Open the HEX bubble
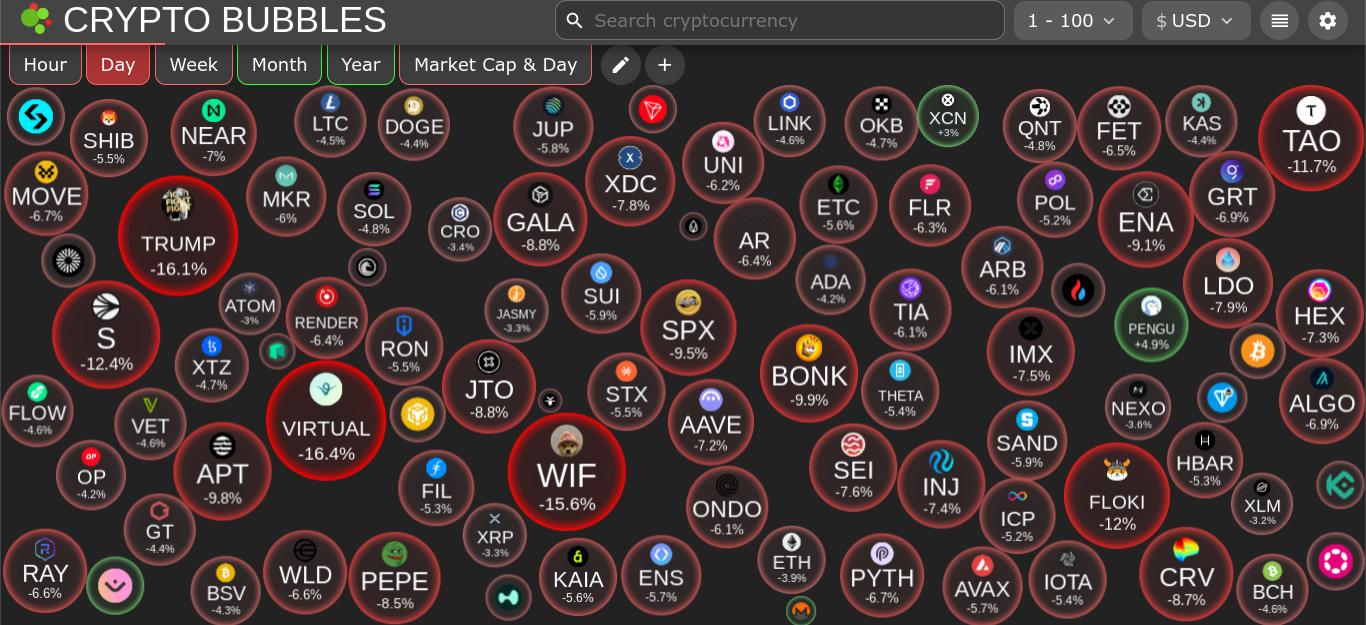 1320,313
